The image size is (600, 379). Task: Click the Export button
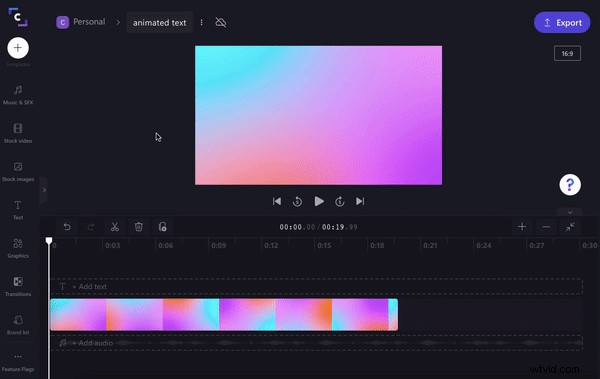(562, 23)
